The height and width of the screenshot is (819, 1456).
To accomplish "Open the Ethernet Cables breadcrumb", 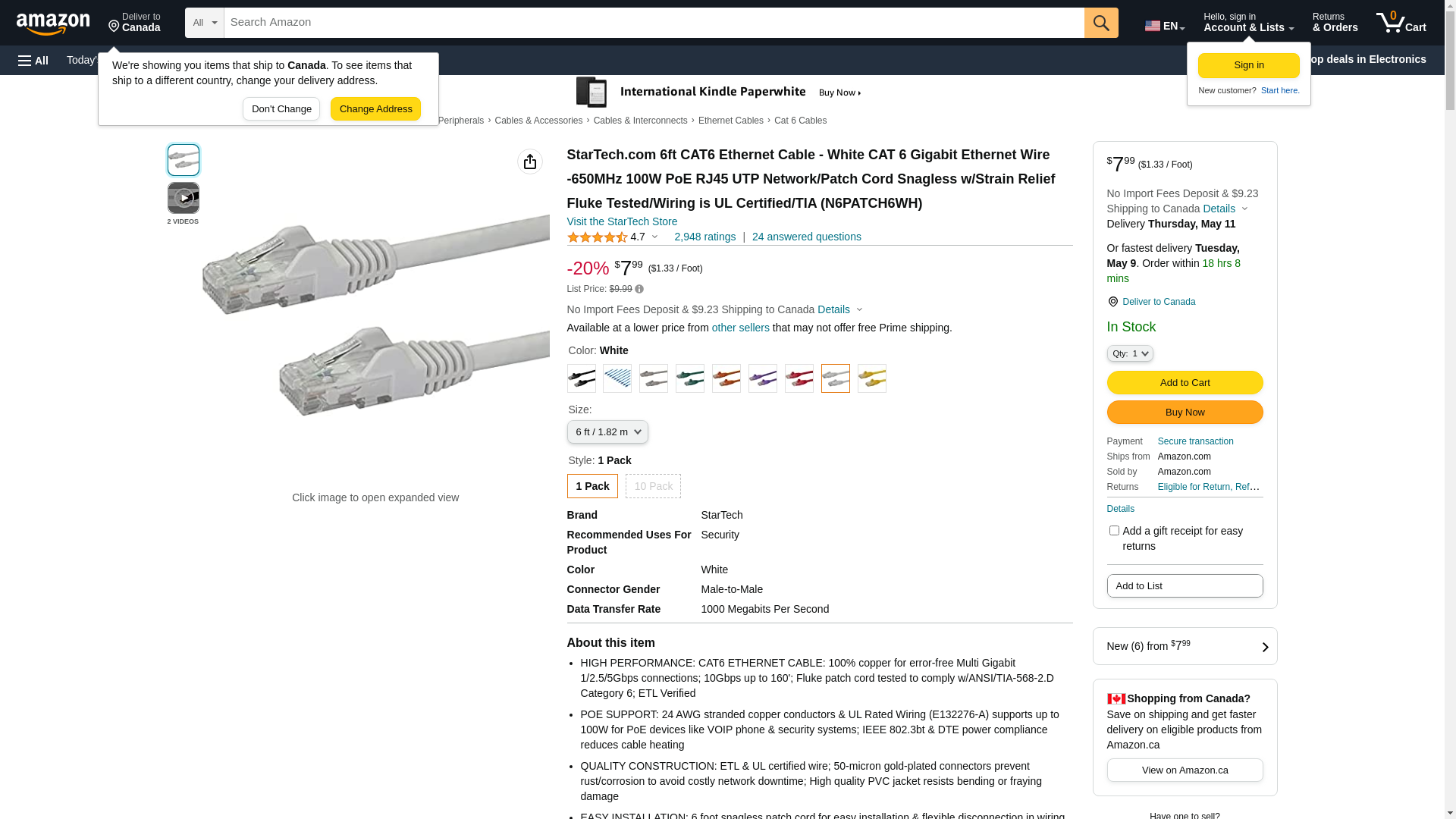I will (x=730, y=121).
